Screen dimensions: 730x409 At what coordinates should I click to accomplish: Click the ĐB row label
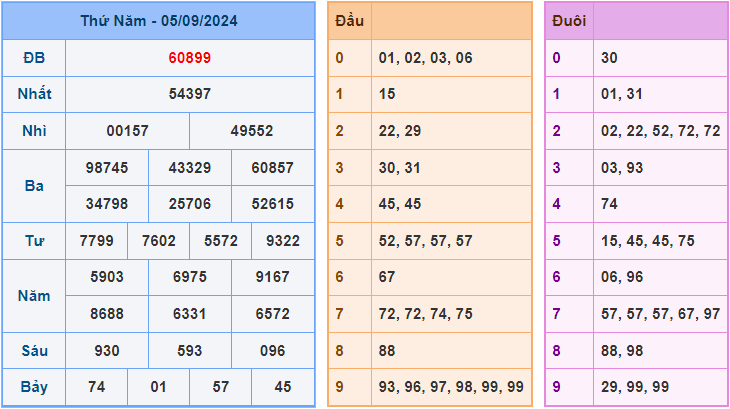34,58
